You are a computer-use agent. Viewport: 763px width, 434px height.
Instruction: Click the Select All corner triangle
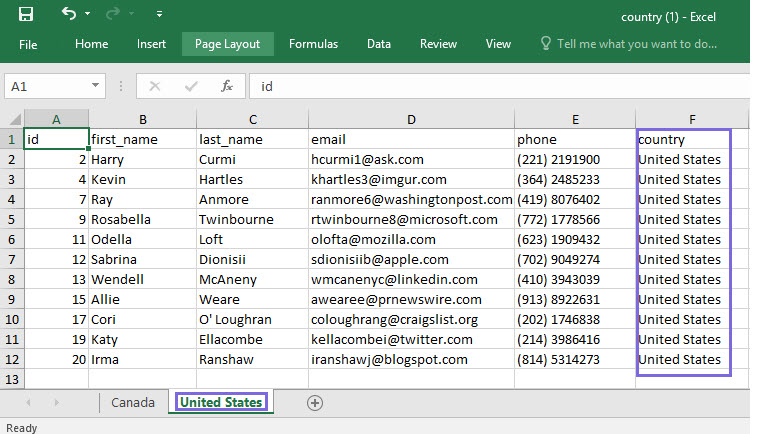pos(13,119)
